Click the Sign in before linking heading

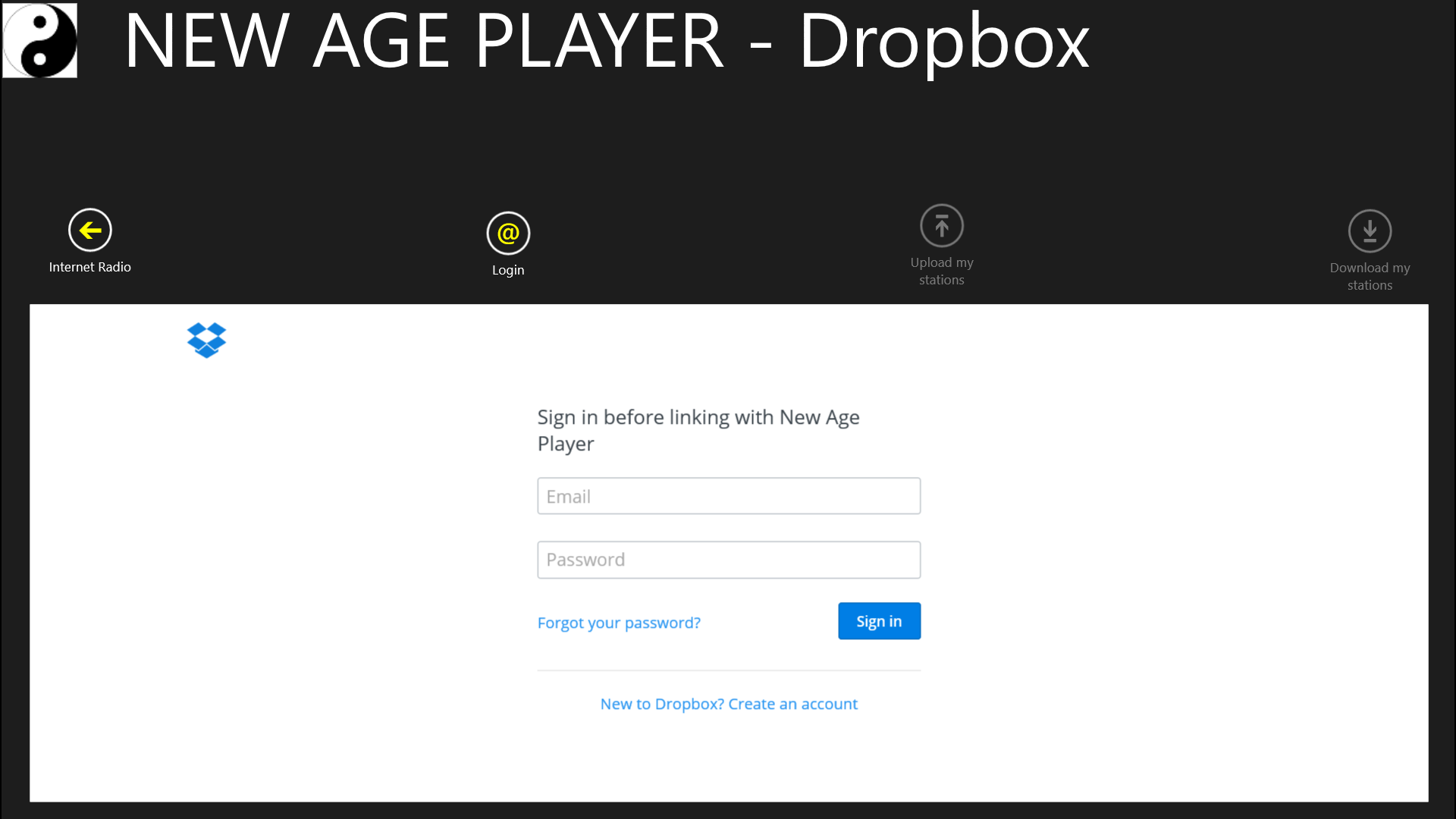698,430
